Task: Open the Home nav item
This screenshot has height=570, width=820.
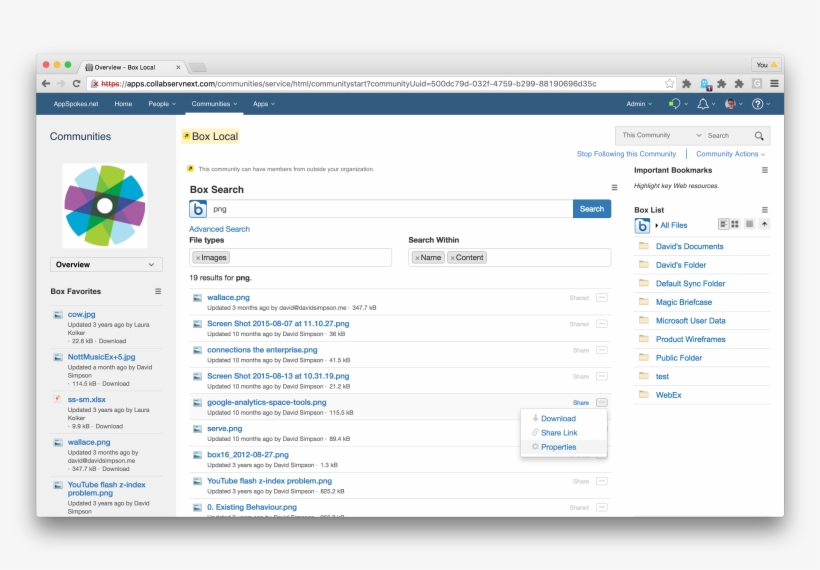Action: click(x=123, y=104)
